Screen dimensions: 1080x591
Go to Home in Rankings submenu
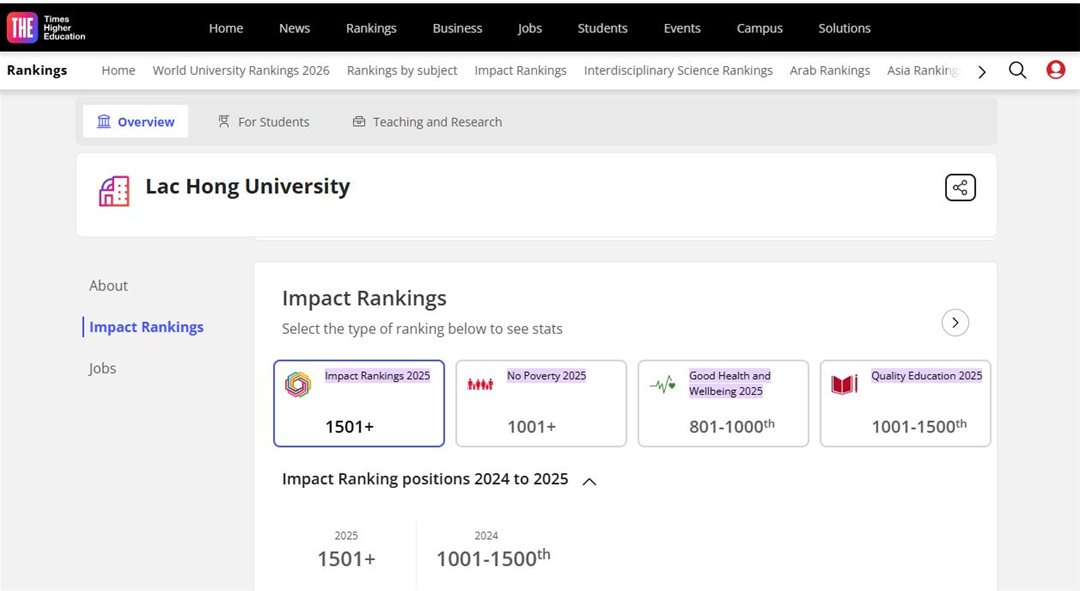pos(118,70)
